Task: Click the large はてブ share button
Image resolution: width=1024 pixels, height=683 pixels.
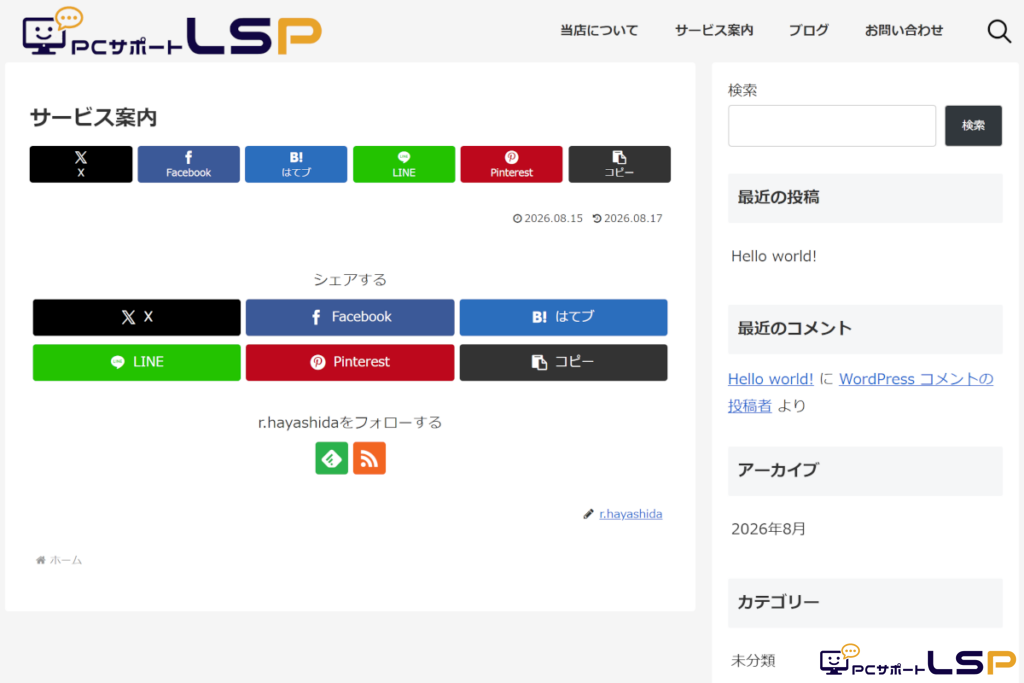Action: pos(564,317)
